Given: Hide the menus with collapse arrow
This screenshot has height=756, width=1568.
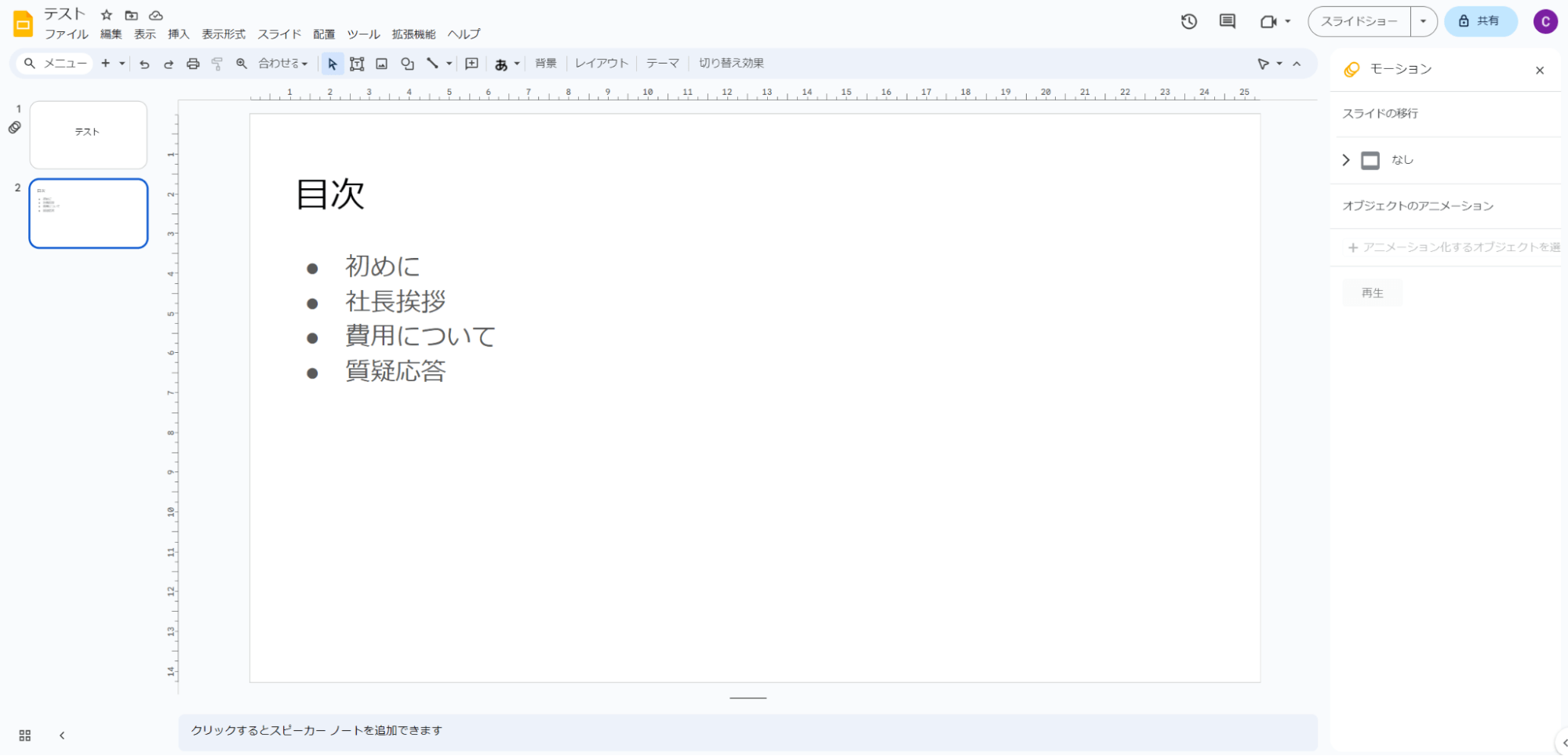Looking at the screenshot, I should [x=1297, y=64].
